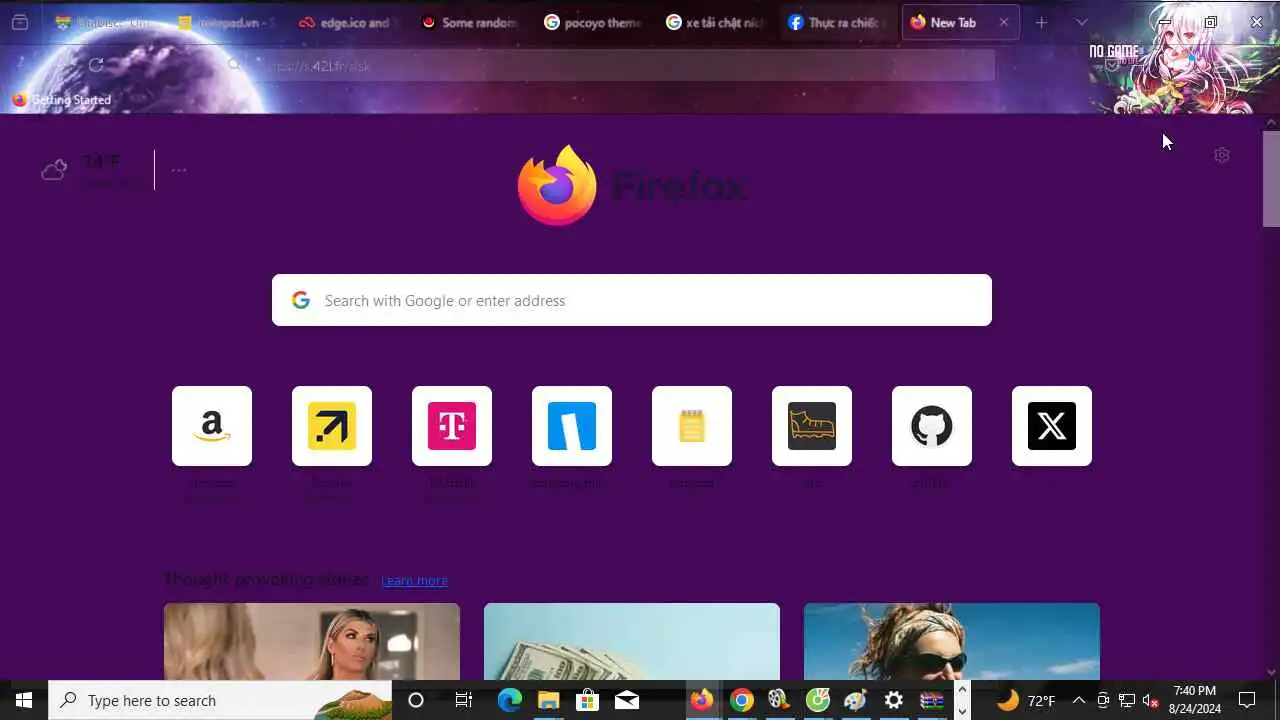
Task: Open Microsoft Store from taskbar
Action: [x=587, y=700]
